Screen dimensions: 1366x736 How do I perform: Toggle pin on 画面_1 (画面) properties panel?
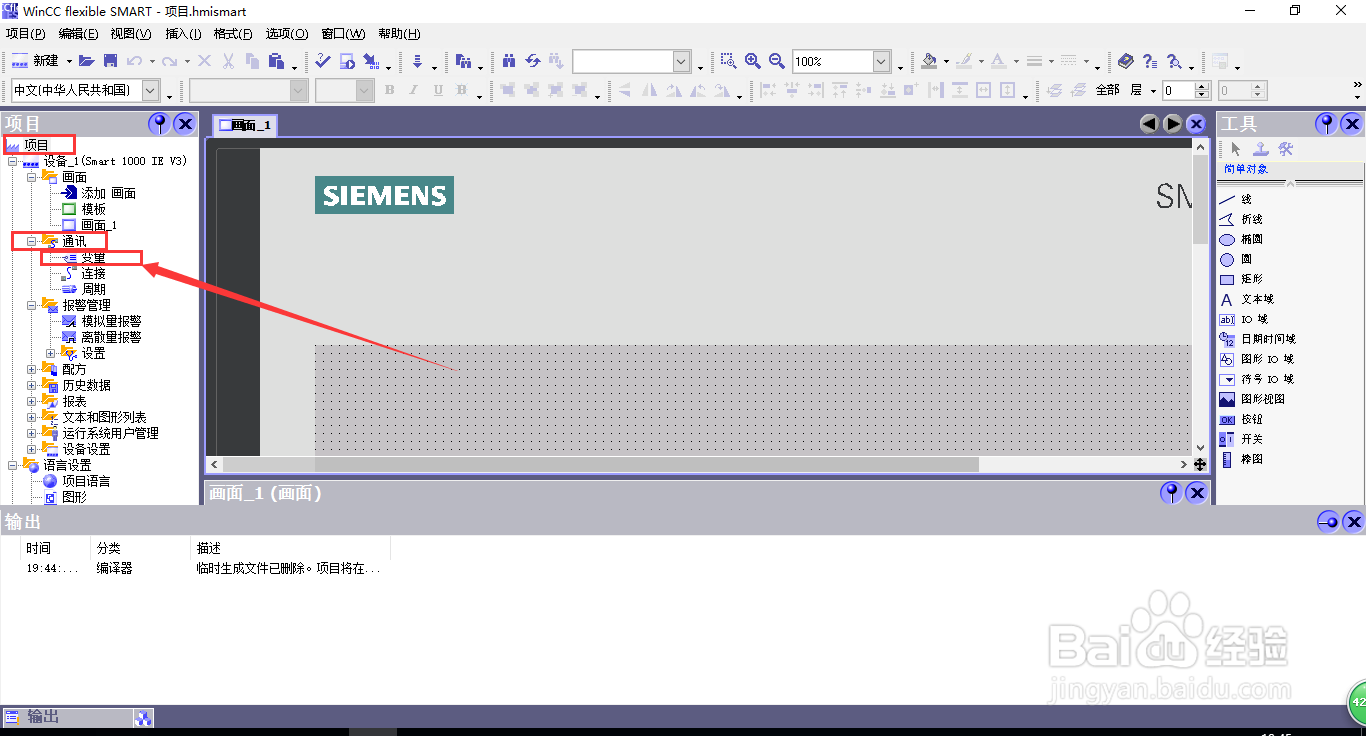click(x=1171, y=493)
